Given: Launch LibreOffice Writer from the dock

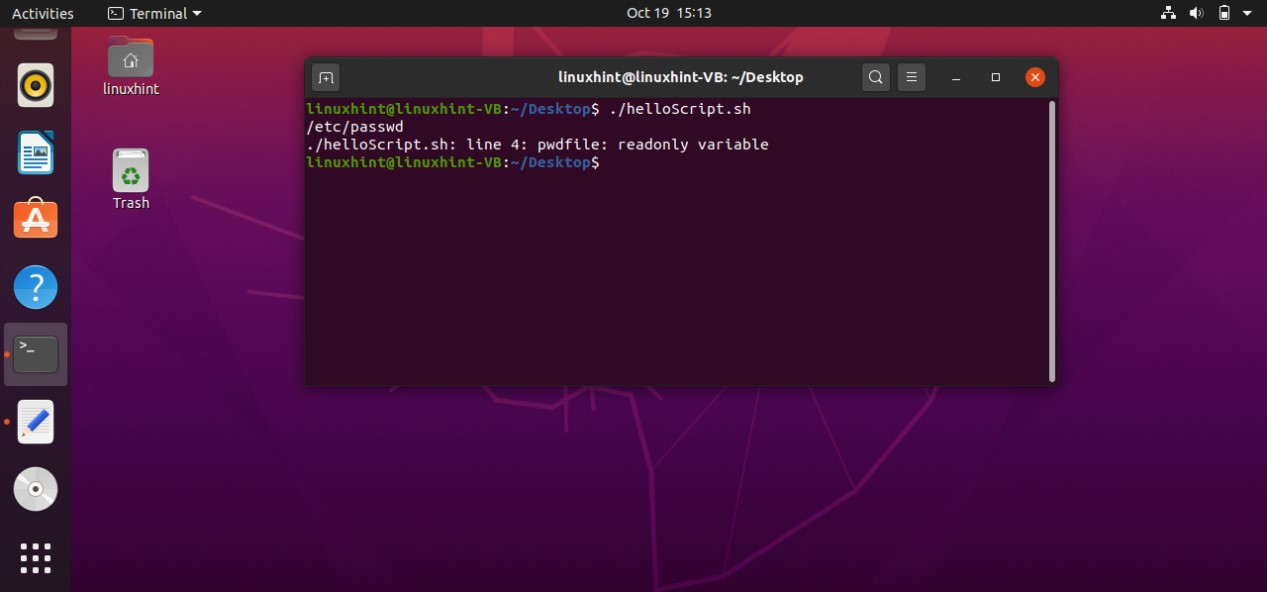Looking at the screenshot, I should click(36, 153).
